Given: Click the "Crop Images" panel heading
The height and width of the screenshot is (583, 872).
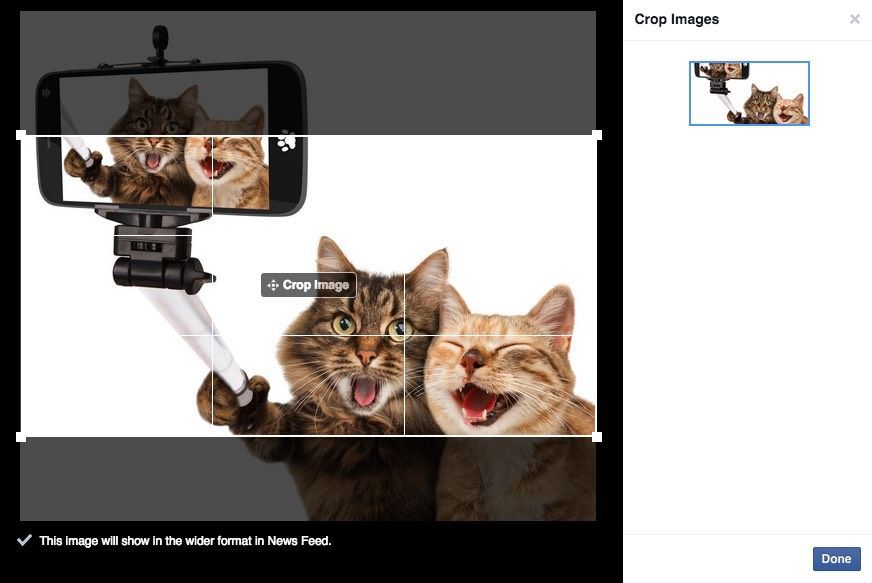Looking at the screenshot, I should tap(676, 19).
